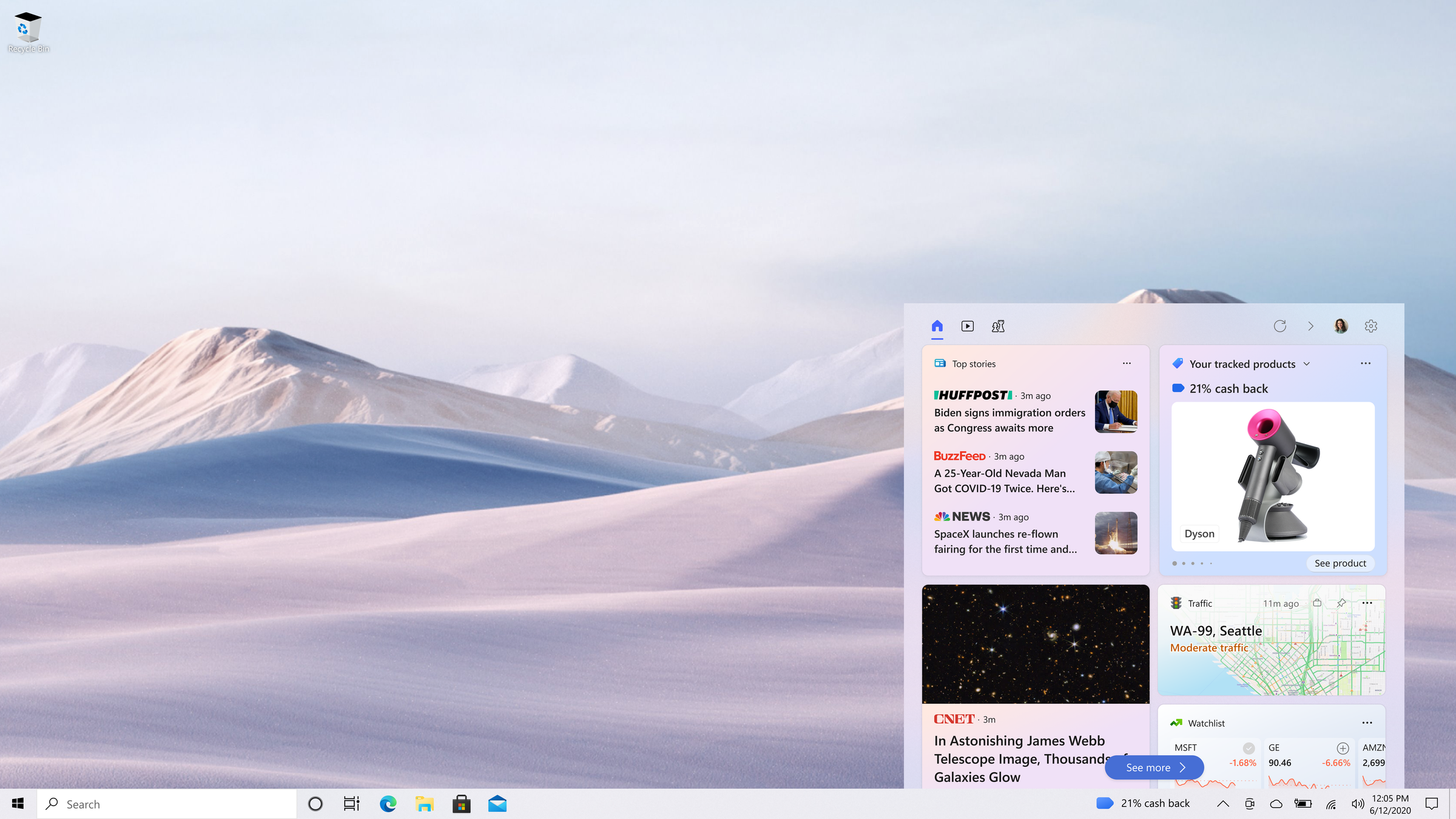Viewport: 1456px width, 819px height.
Task: Open Microsoft Store from taskbar
Action: [x=461, y=804]
